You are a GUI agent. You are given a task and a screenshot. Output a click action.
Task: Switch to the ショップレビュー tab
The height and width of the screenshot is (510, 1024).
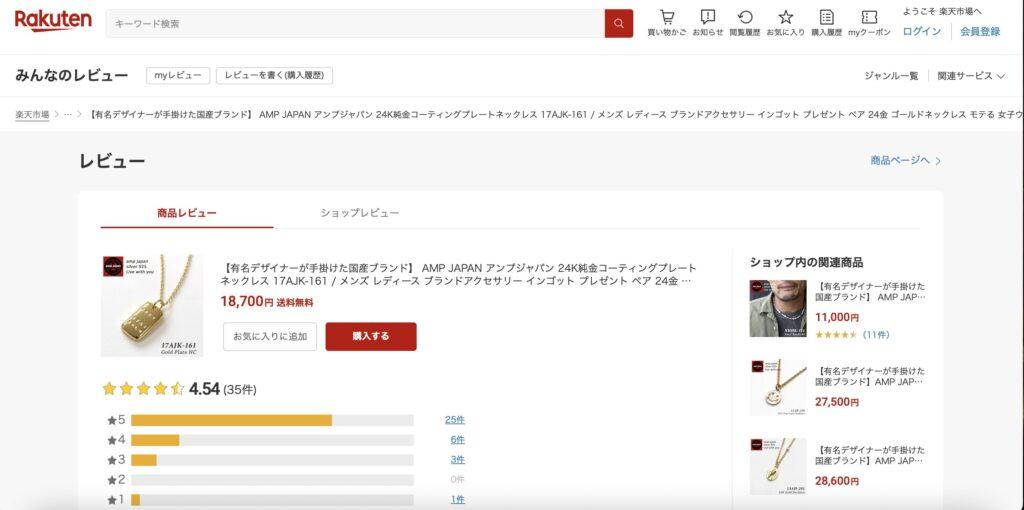[360, 213]
